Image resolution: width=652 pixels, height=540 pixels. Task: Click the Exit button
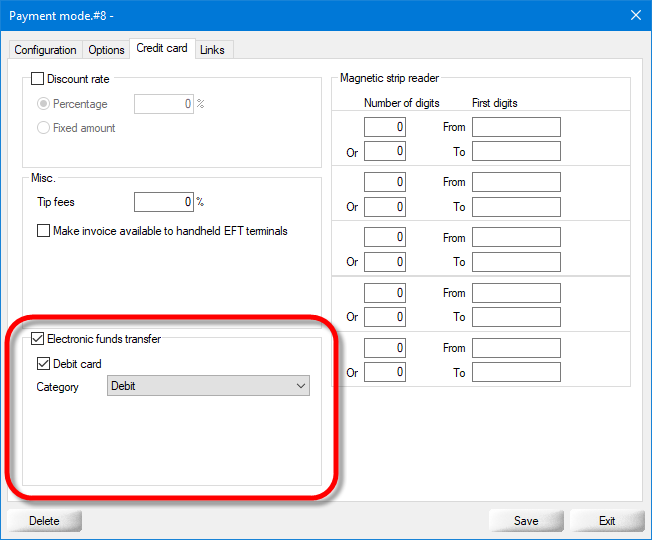tap(607, 521)
